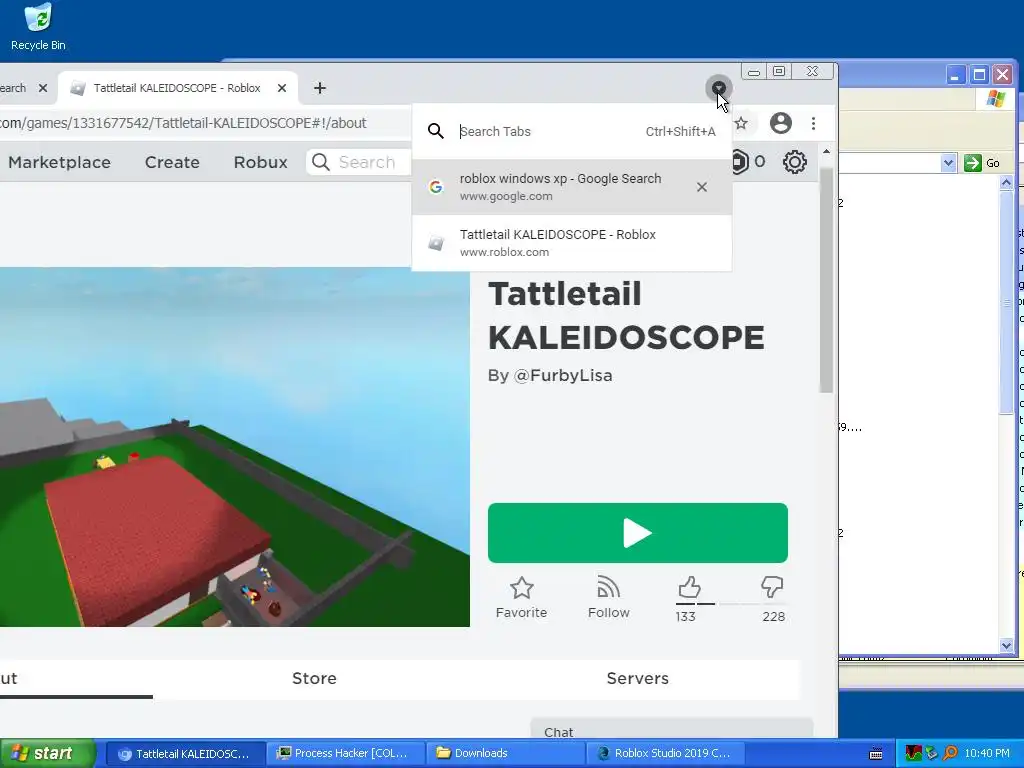Select the roblox windows xp Google Search tab entry

572,187
